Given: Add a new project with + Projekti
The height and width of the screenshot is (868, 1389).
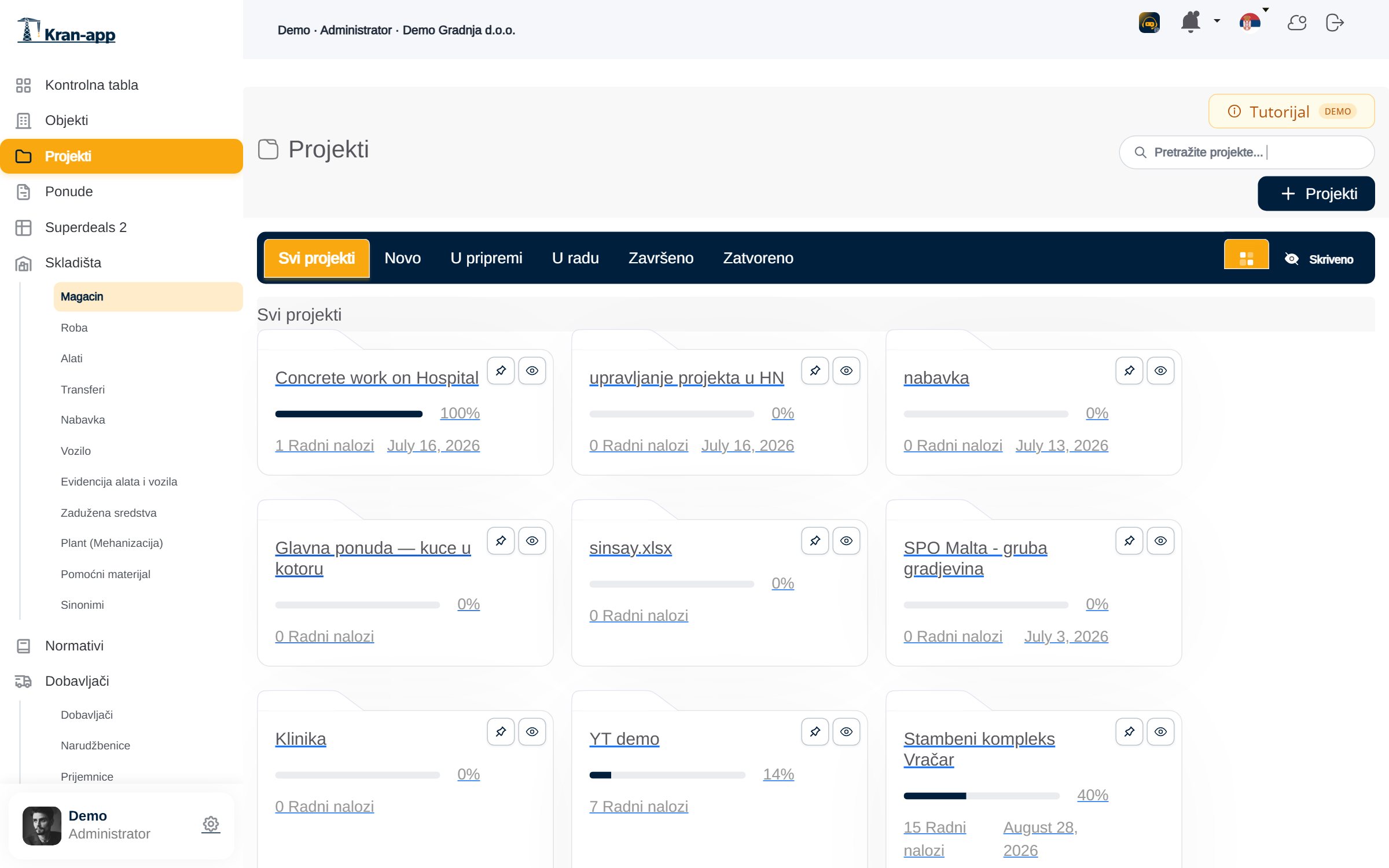Looking at the screenshot, I should pos(1316,193).
